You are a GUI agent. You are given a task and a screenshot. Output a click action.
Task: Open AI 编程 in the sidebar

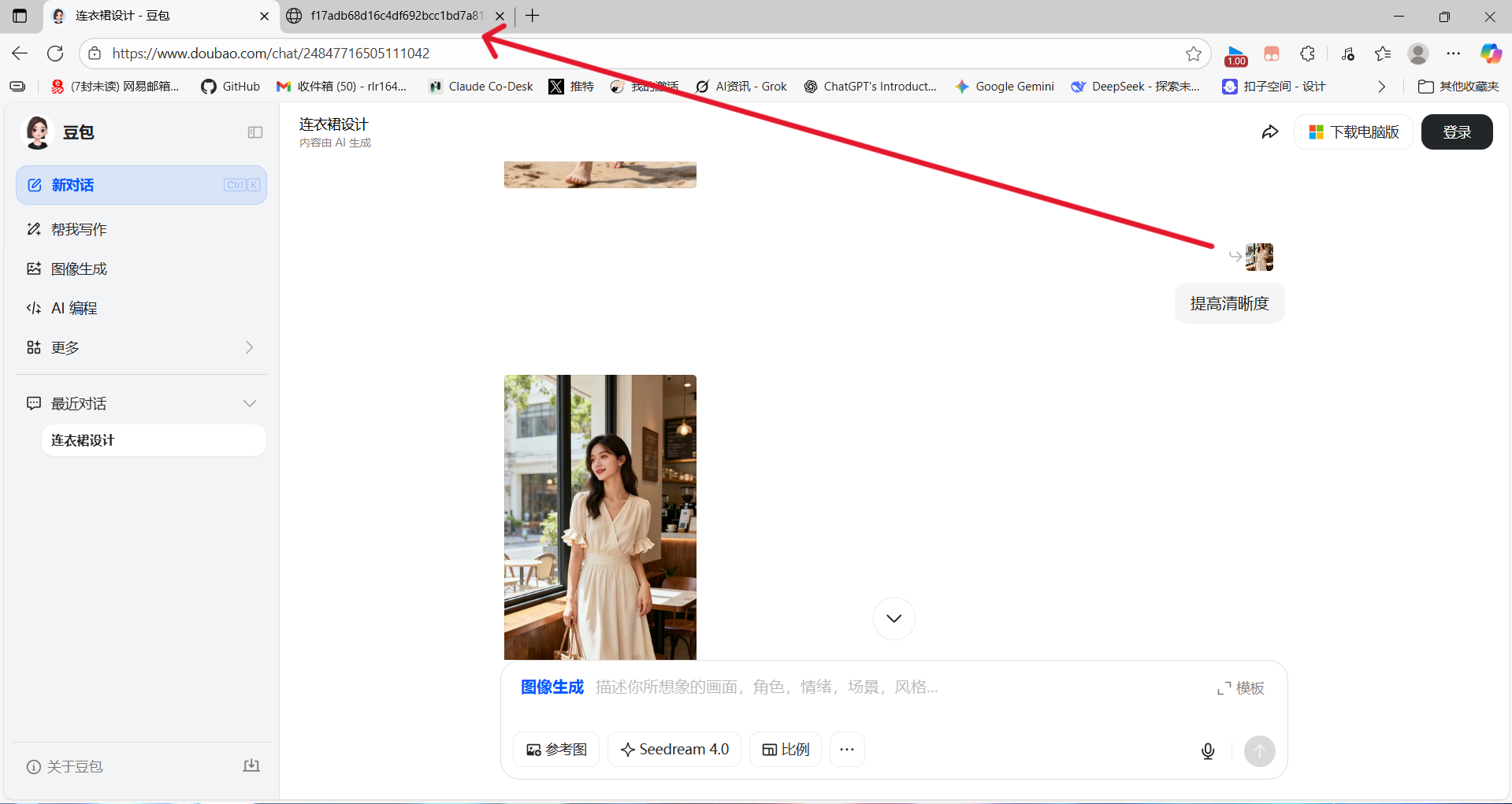74,309
